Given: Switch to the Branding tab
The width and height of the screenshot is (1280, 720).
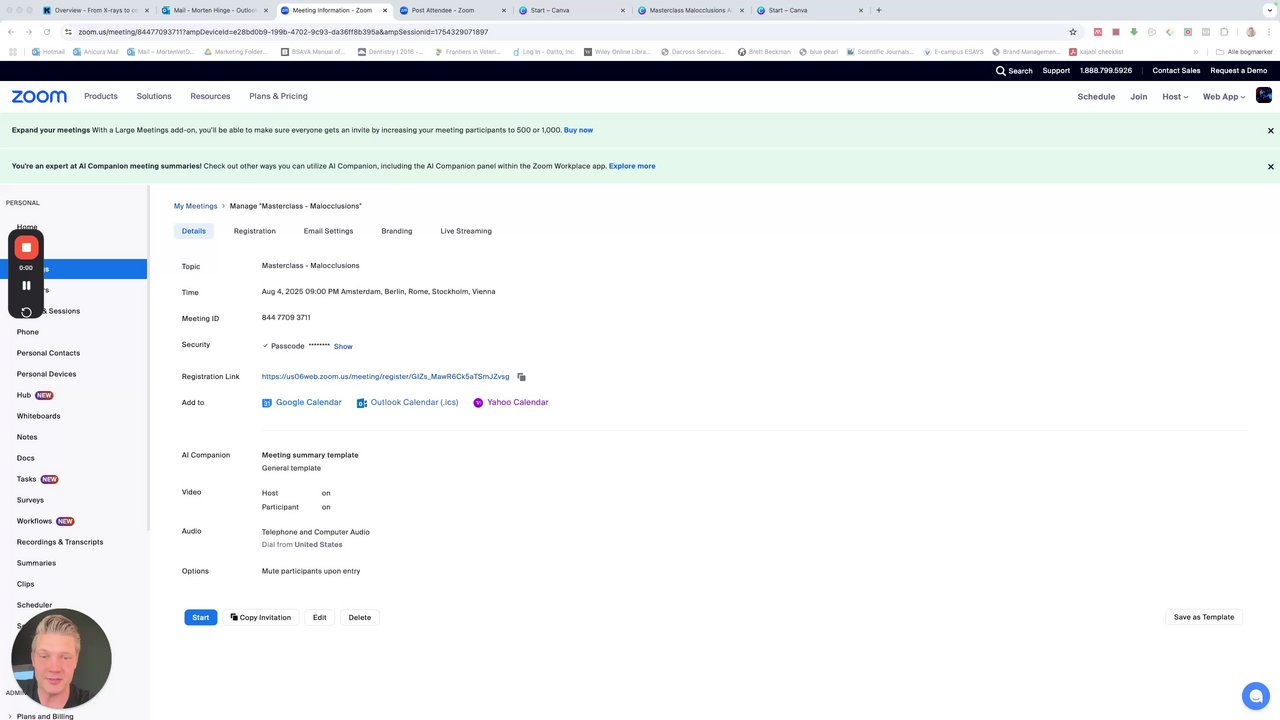Looking at the screenshot, I should (397, 231).
